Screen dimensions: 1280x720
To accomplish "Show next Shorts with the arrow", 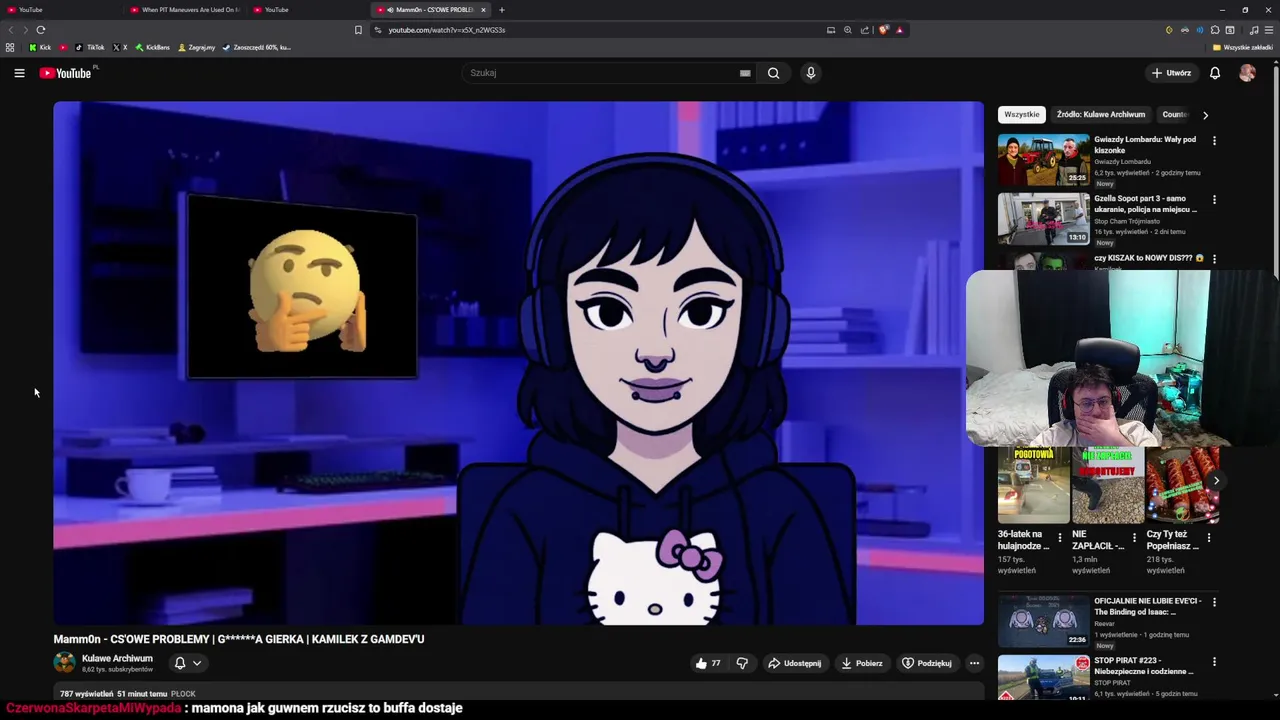I will pyautogui.click(x=1216, y=481).
